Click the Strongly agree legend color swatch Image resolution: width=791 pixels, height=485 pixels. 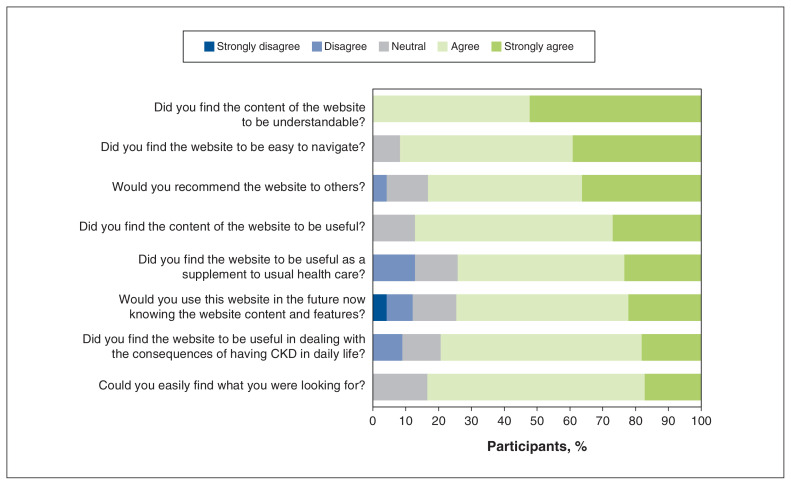tap(496, 46)
